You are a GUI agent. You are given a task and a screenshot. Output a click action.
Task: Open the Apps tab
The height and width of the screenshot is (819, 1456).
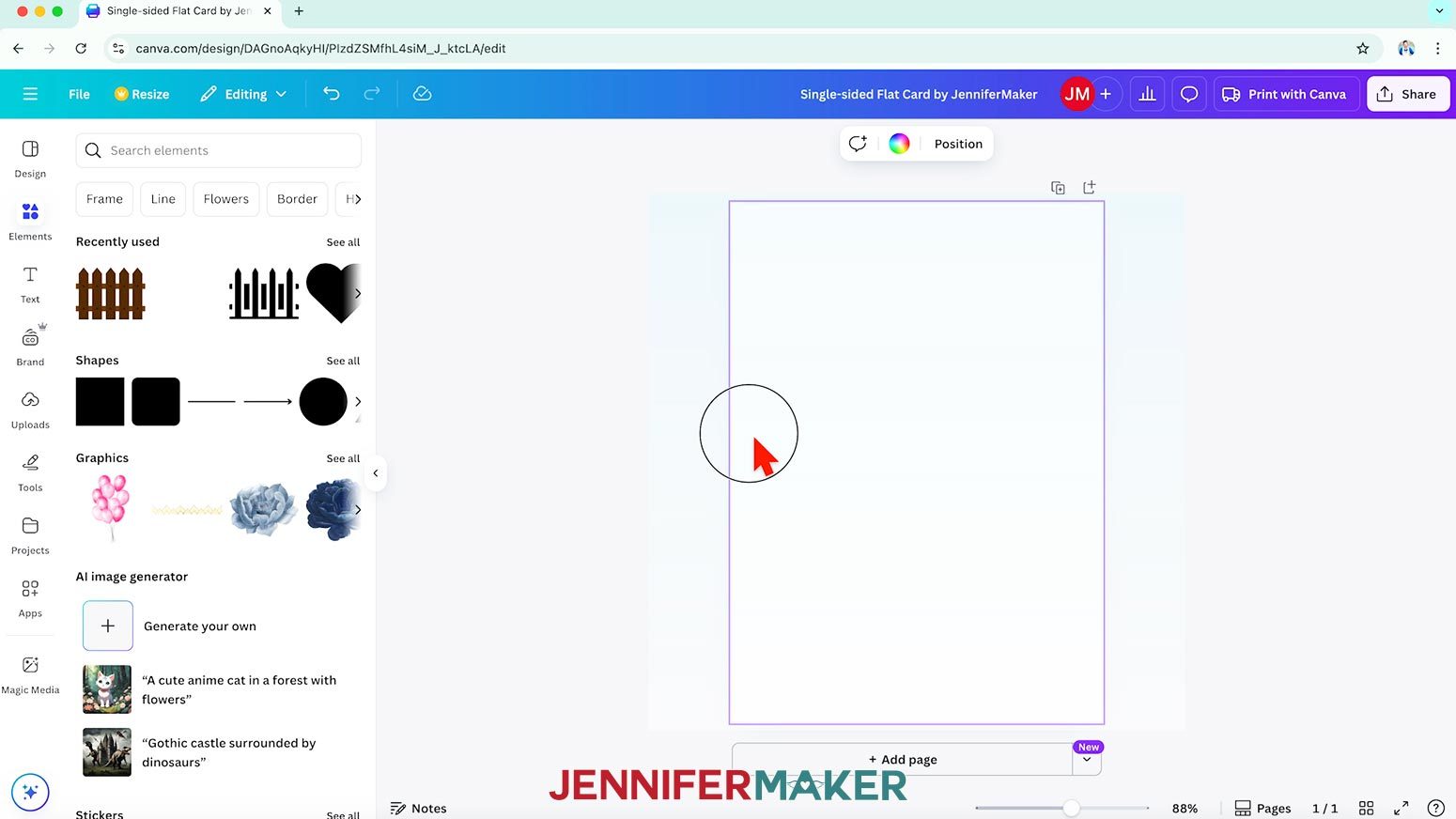point(30,598)
